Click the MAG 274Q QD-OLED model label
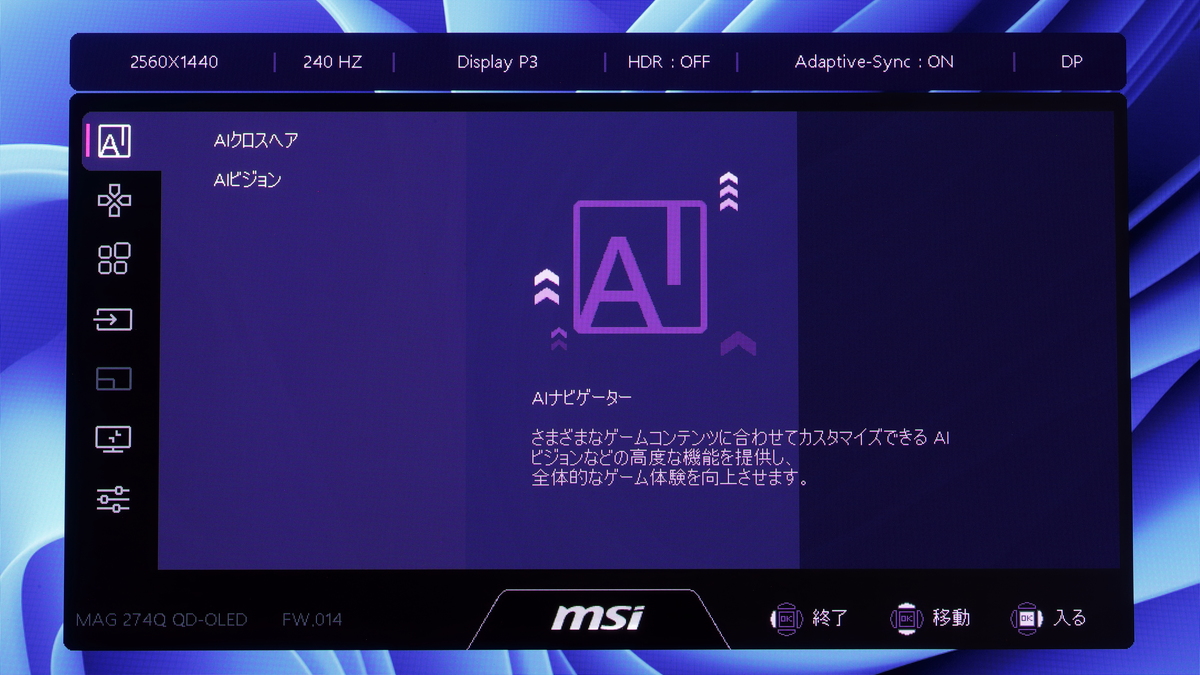 point(162,620)
